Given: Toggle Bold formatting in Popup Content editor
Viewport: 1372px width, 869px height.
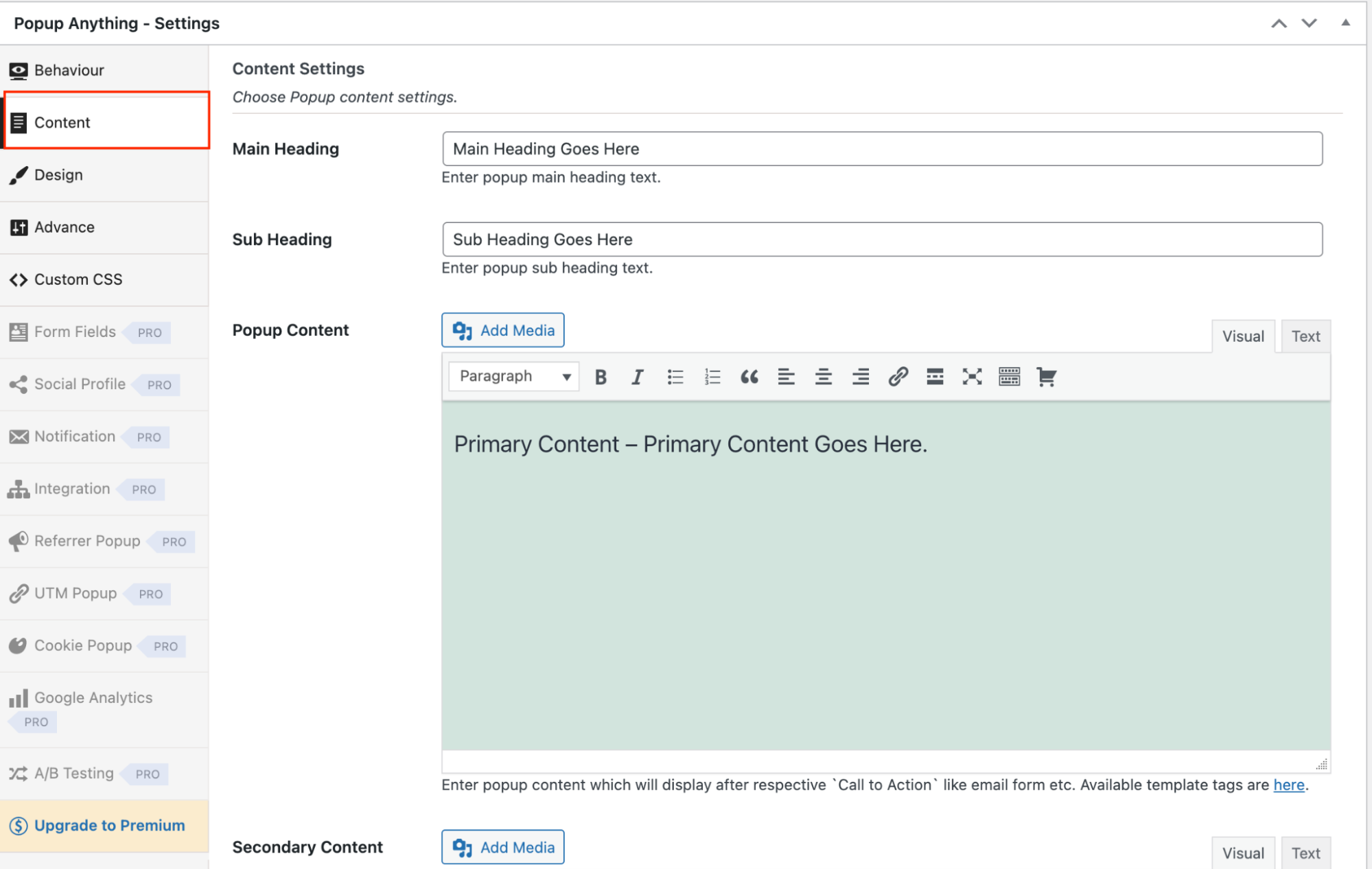Looking at the screenshot, I should pos(601,376).
